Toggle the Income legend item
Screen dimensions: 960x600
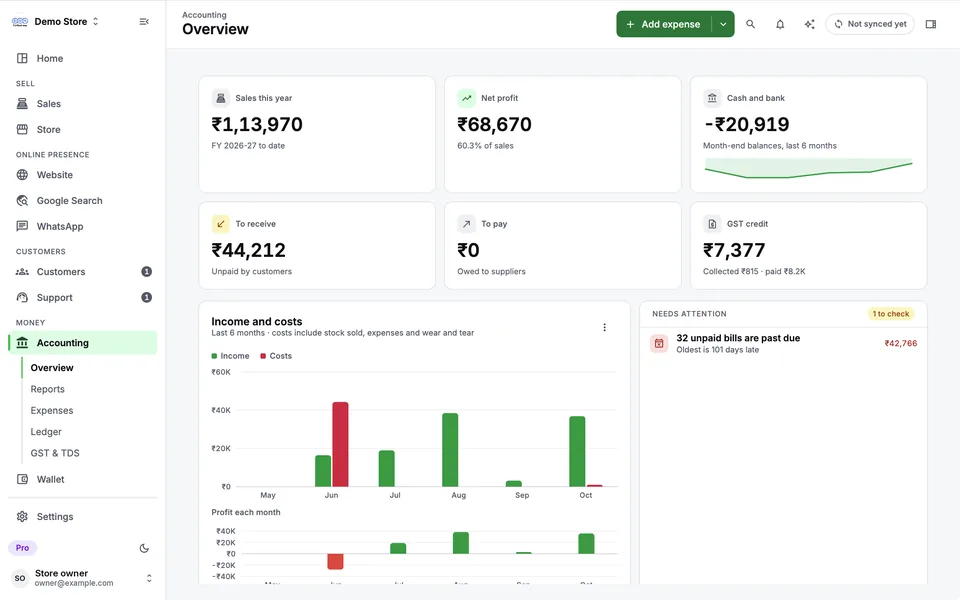230,356
